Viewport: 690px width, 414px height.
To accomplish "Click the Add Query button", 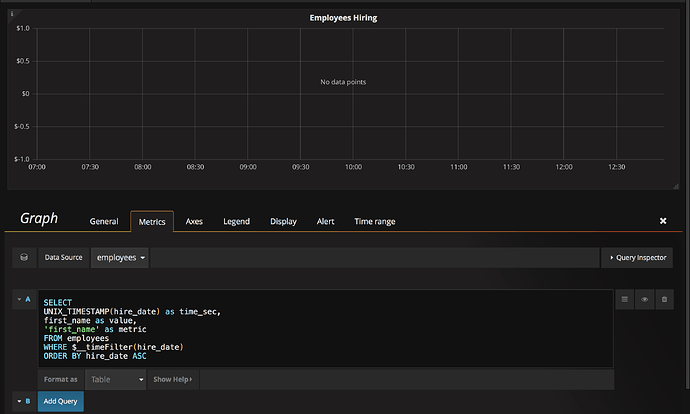I will (x=61, y=401).
